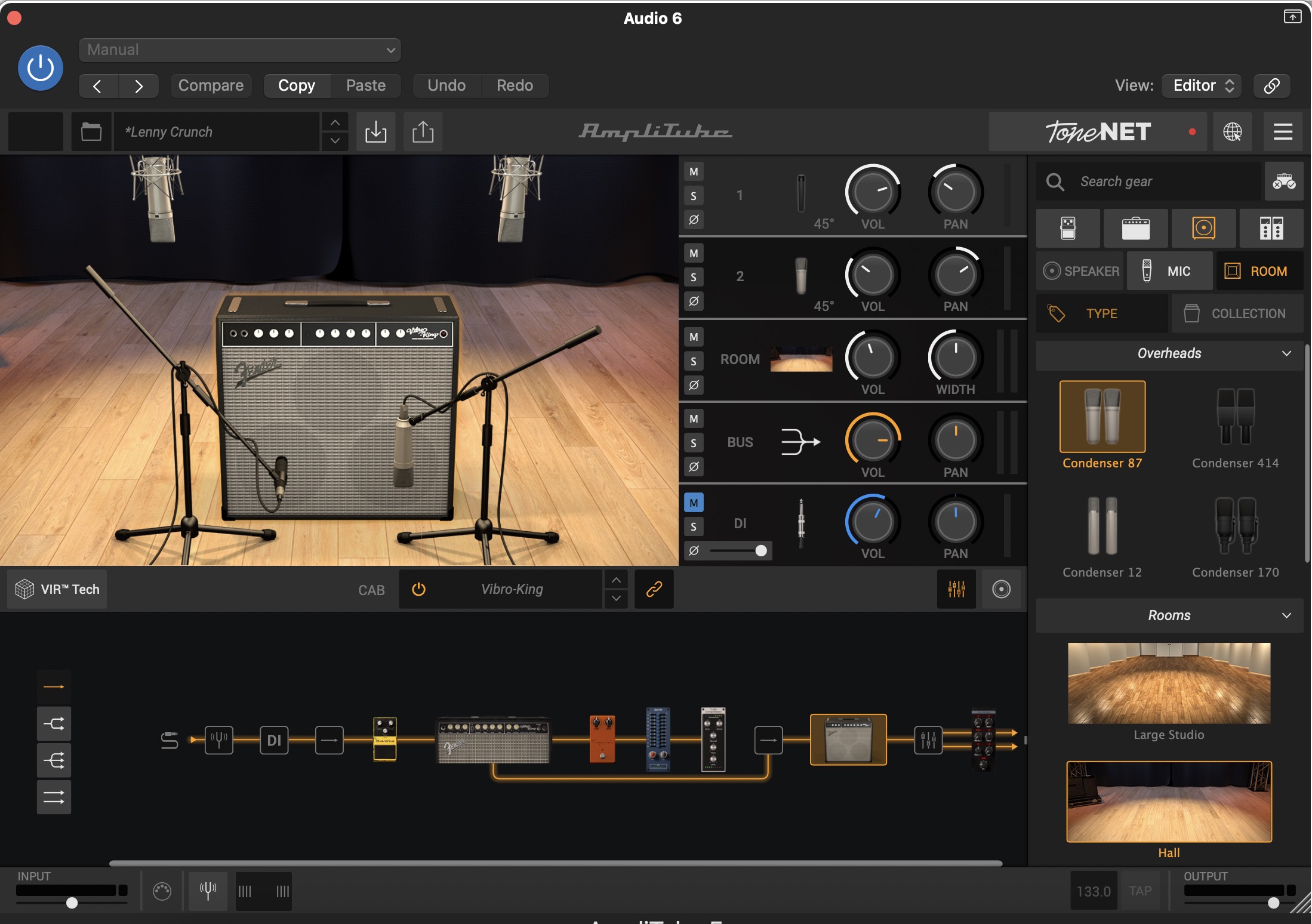Select previous cabinet with Vibro-King up arrow
Screen dimensions: 1312x924
[x=616, y=580]
